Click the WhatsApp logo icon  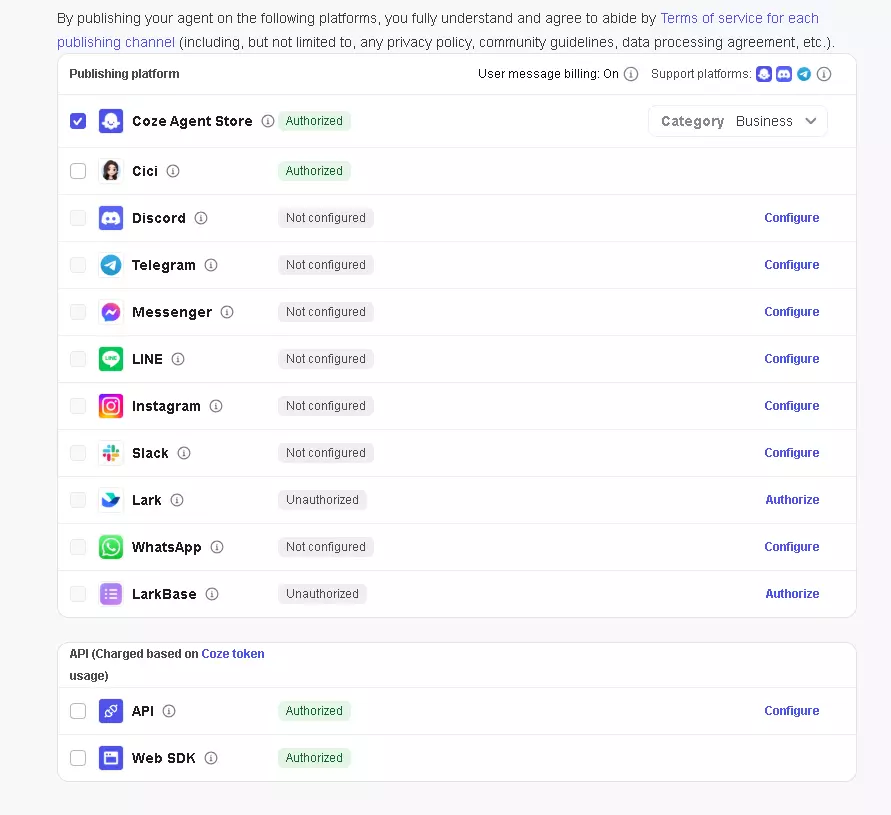tap(111, 547)
